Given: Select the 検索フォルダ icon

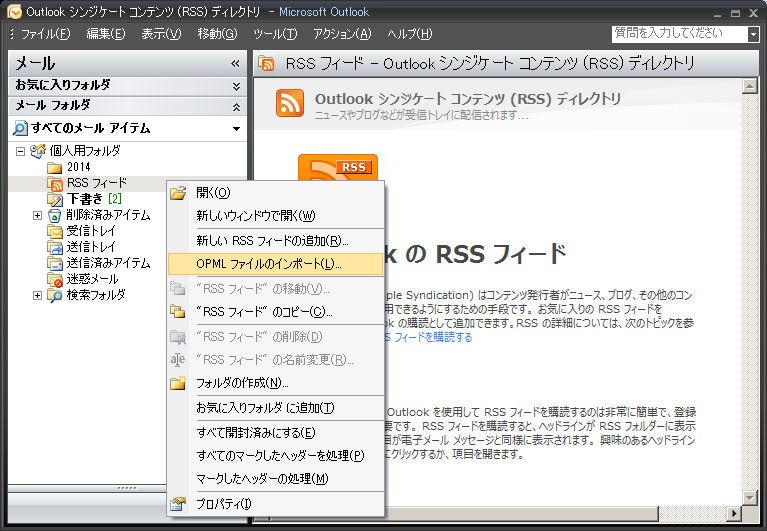Looking at the screenshot, I should point(55,295).
